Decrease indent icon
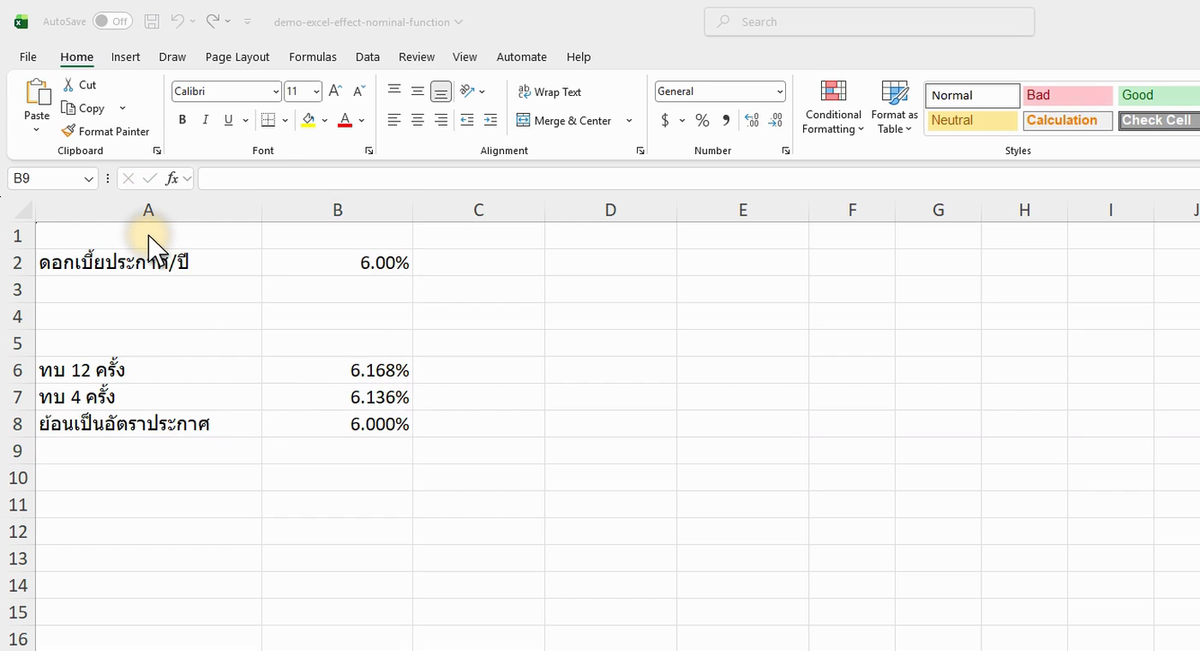Image resolution: width=1200 pixels, height=651 pixels. pyautogui.click(x=467, y=120)
